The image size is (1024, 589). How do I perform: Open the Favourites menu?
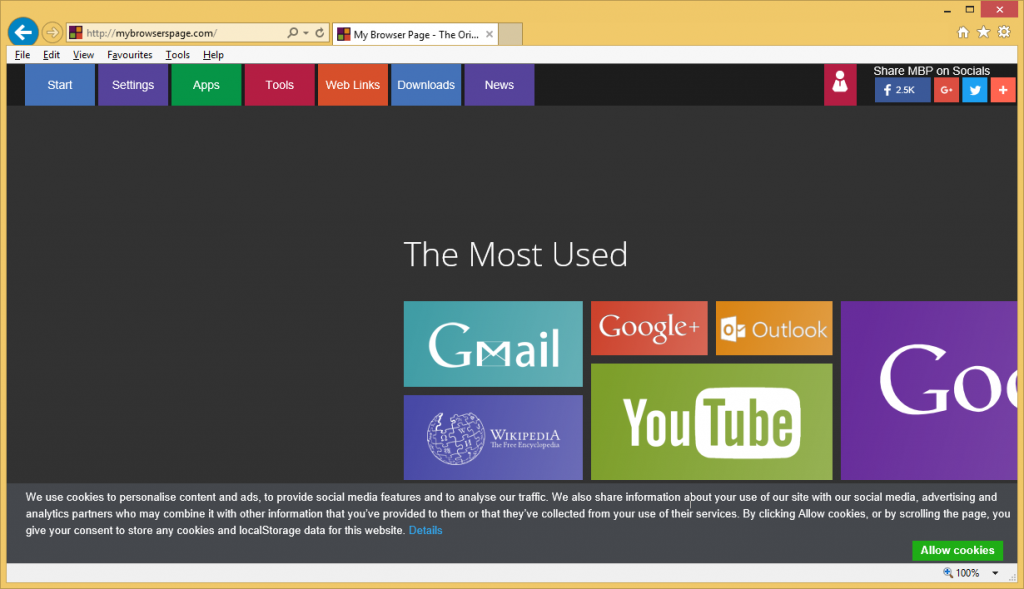(130, 55)
